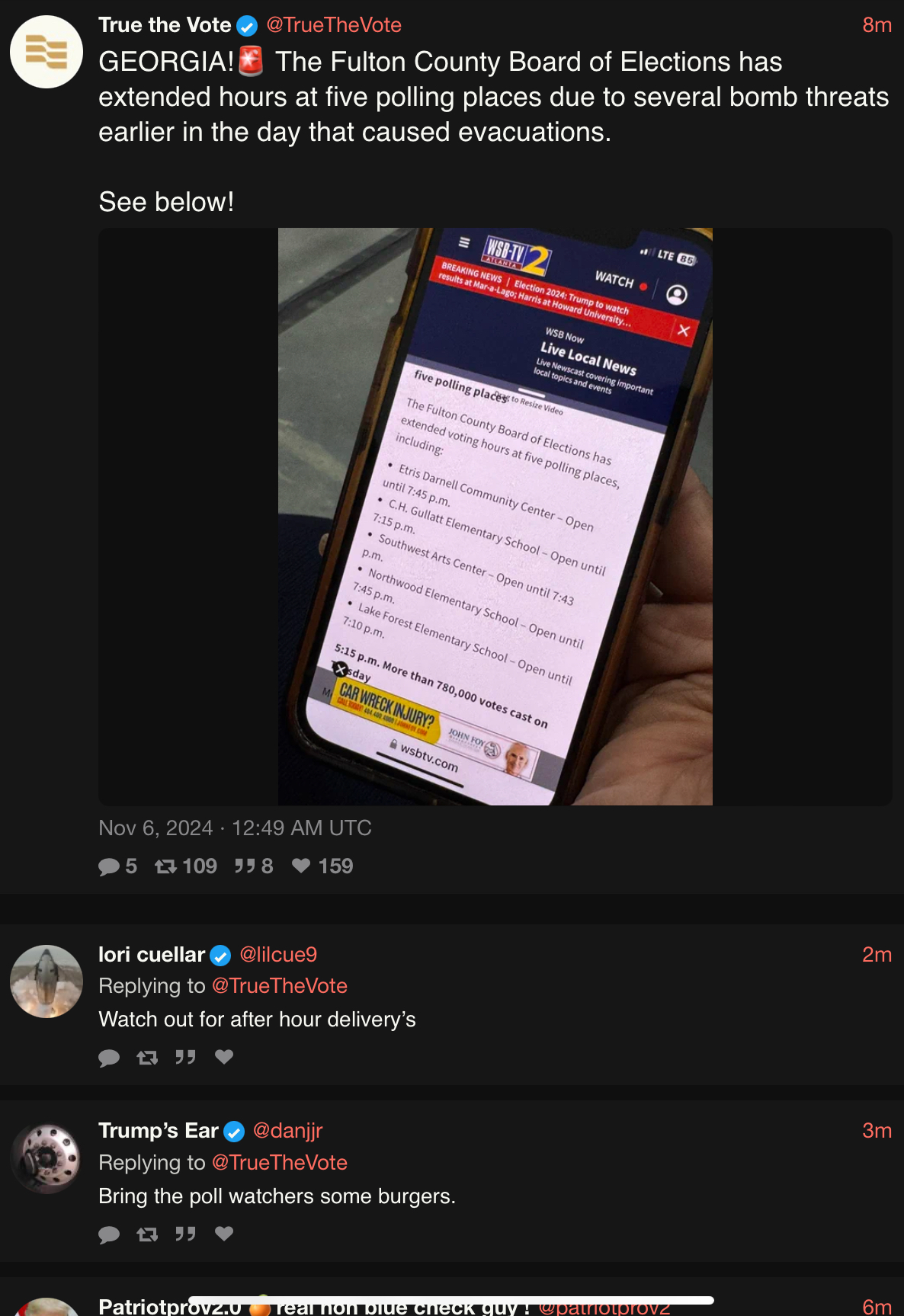Like the True the Vote post
The image size is (904, 1316).
[x=322, y=866]
